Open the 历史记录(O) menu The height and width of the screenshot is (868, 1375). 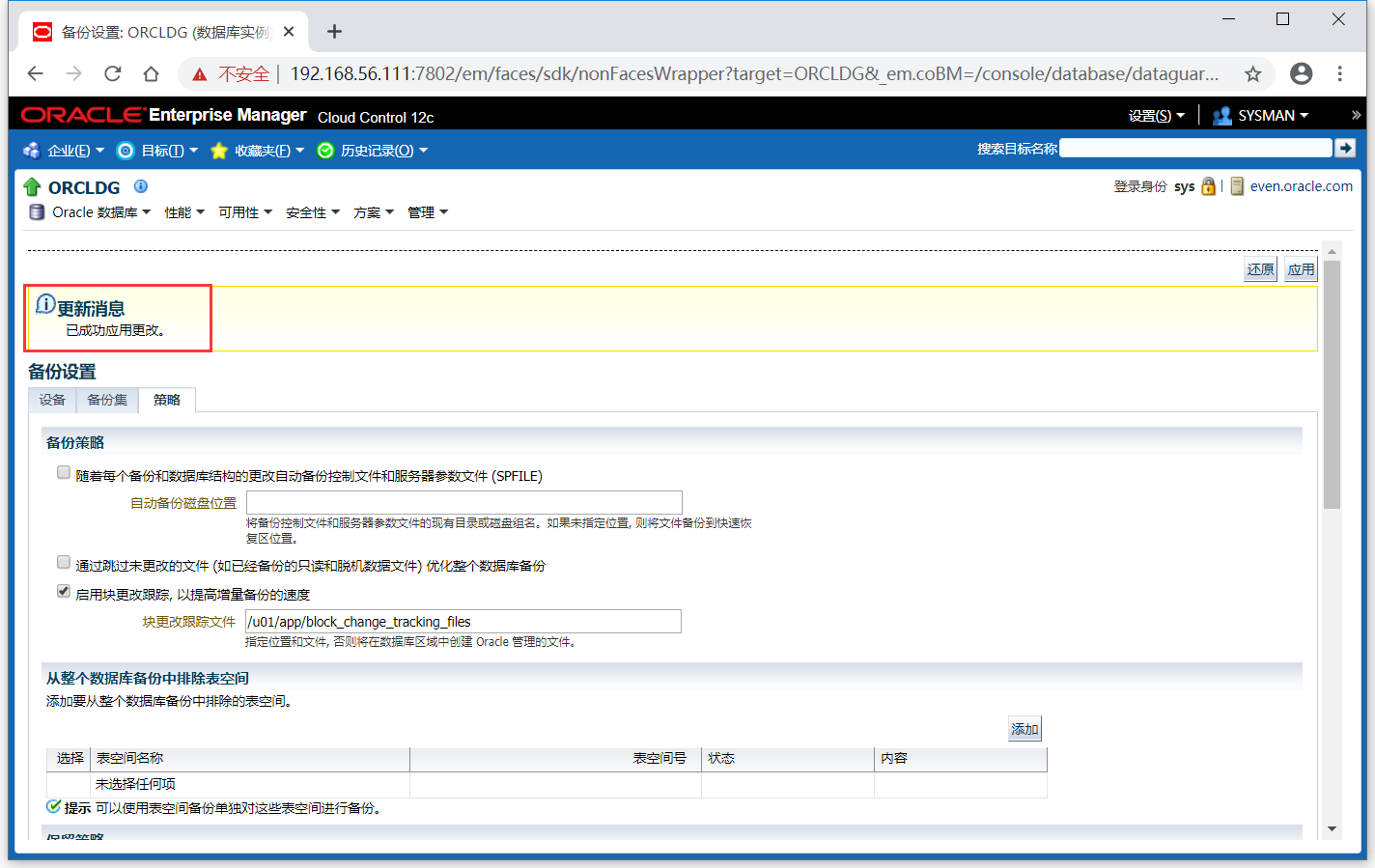(x=373, y=151)
